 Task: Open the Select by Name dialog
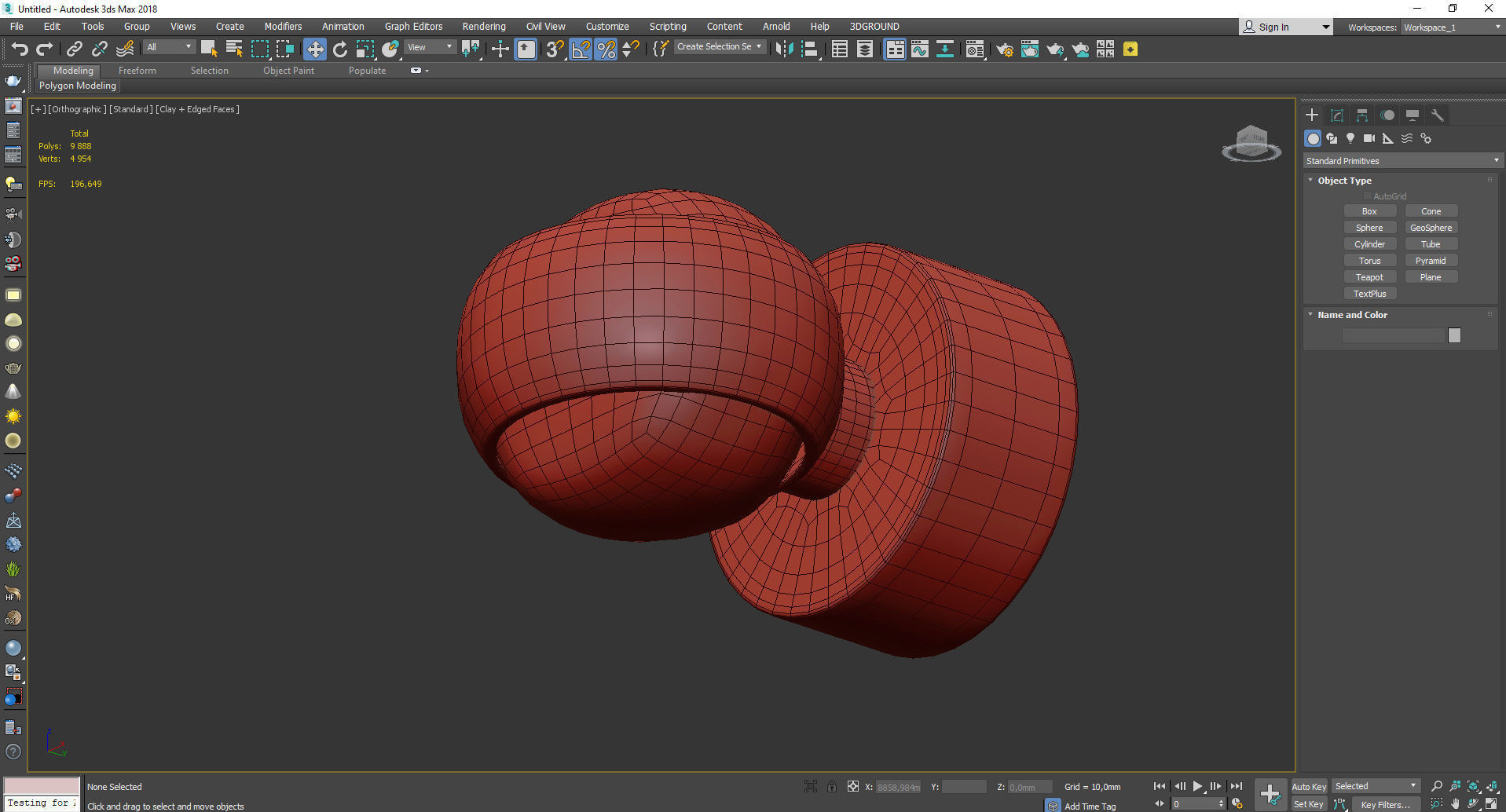[x=234, y=49]
